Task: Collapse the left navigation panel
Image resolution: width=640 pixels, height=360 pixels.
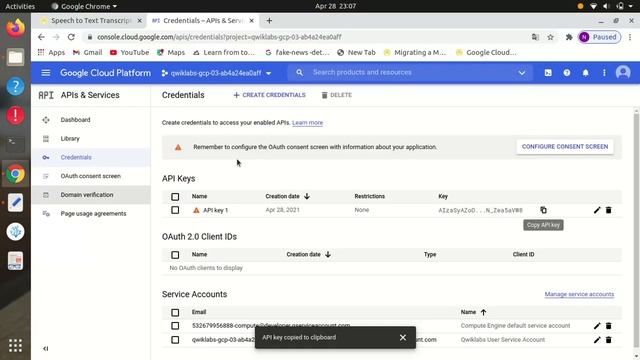Action: pyautogui.click(x=46, y=349)
